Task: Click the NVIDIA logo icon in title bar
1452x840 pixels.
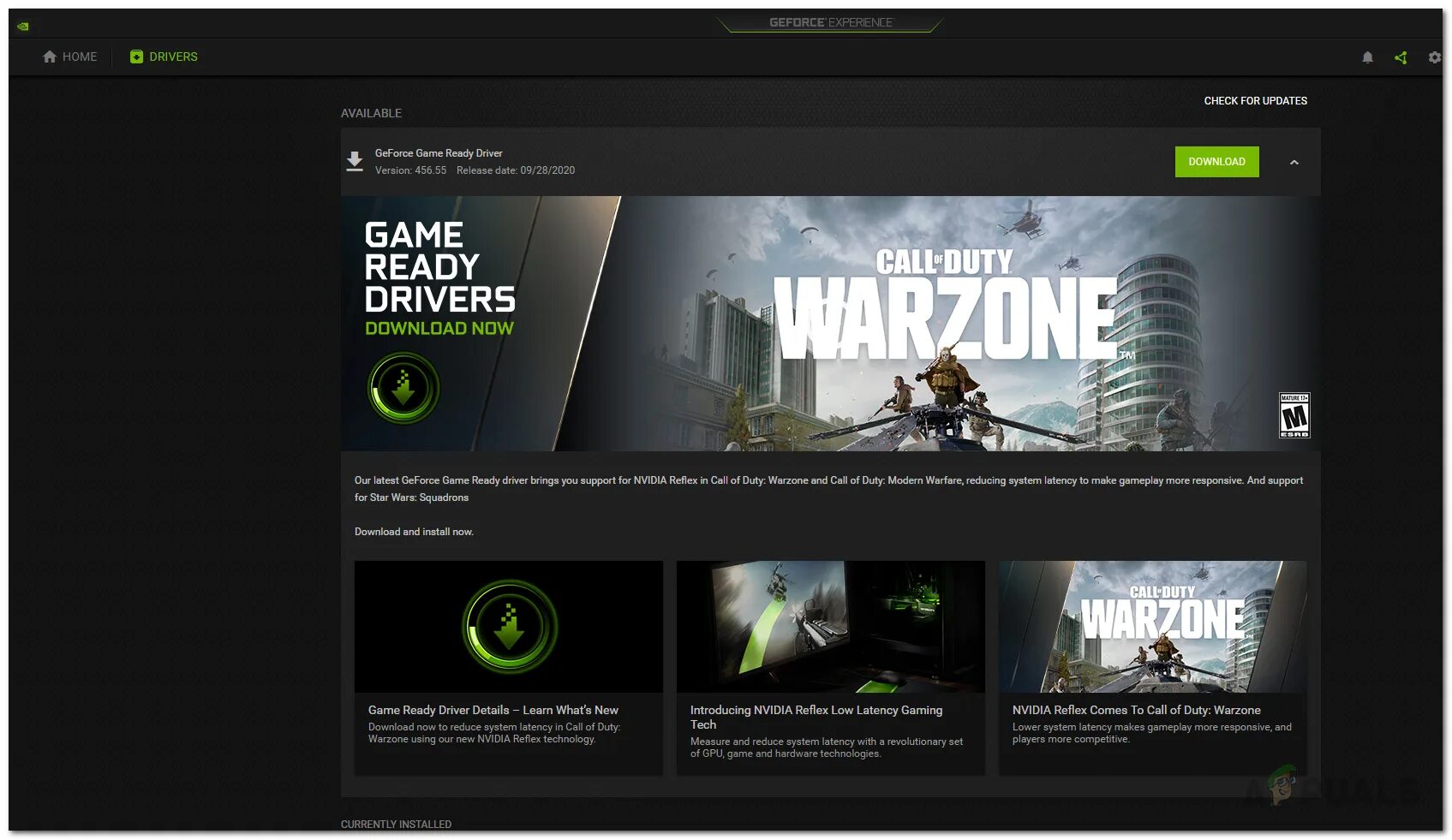Action: tap(23, 27)
